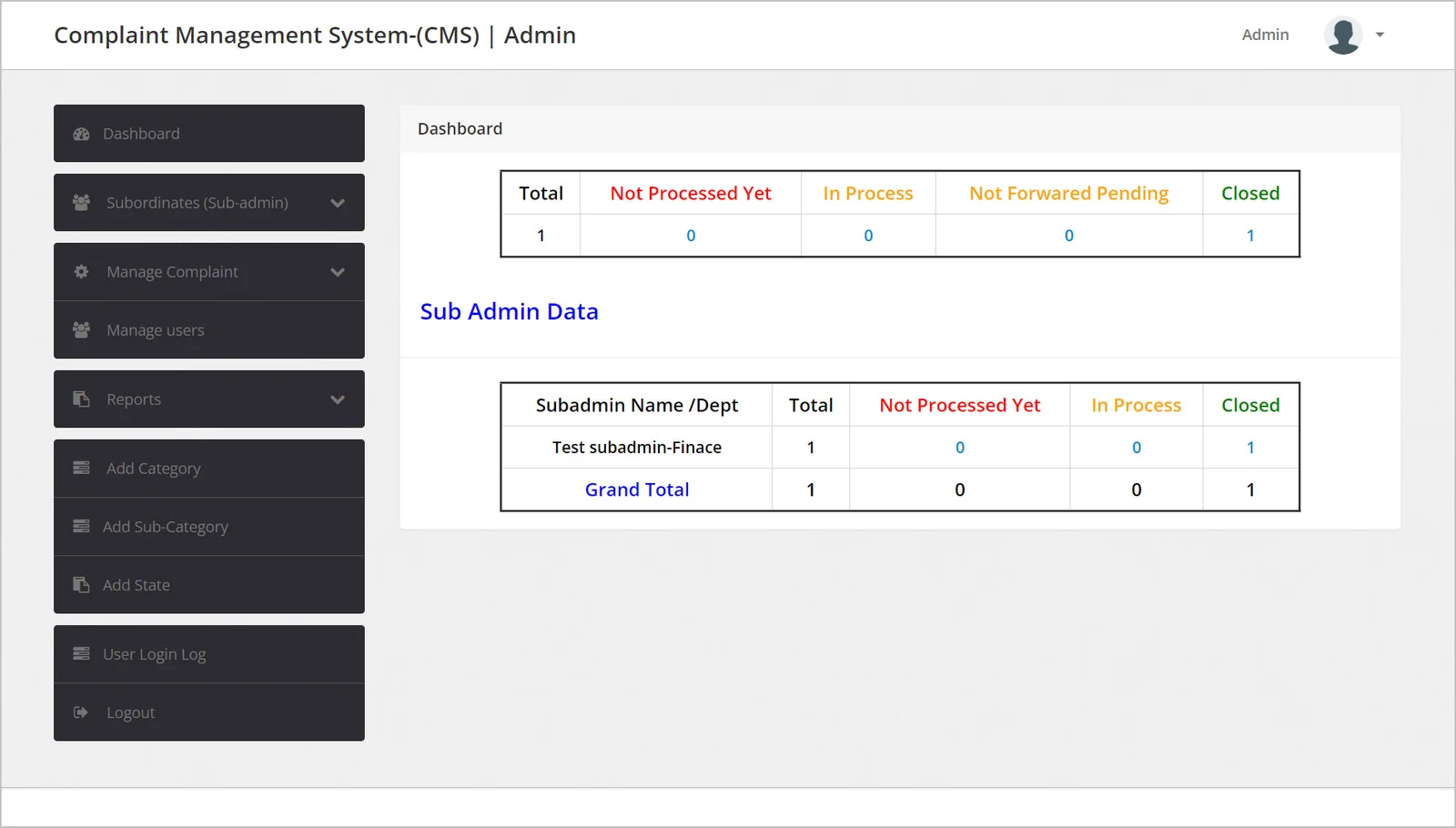
Task: Choose Logout in the sidebar
Action: 209,712
